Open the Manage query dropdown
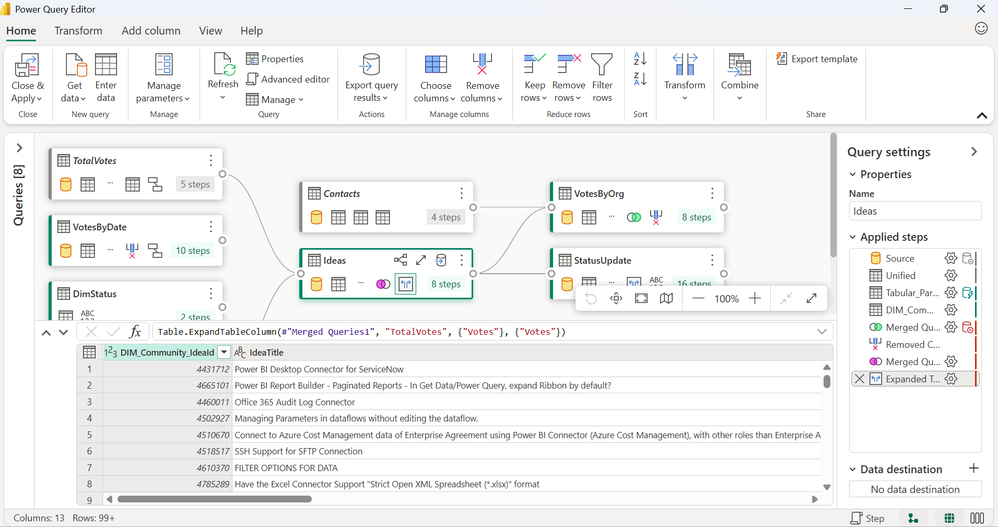The image size is (998, 527). coord(275,99)
